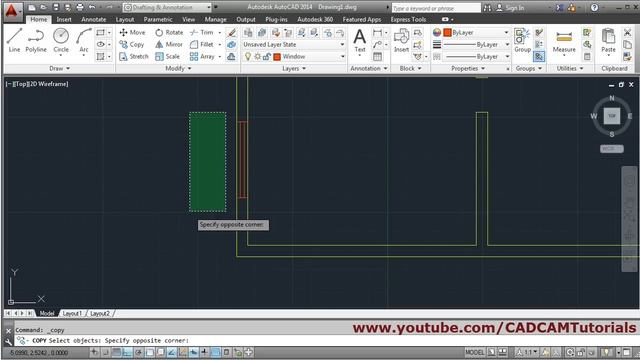Click the Move tool
Viewport: 640px width, 360px height.
pos(132,32)
